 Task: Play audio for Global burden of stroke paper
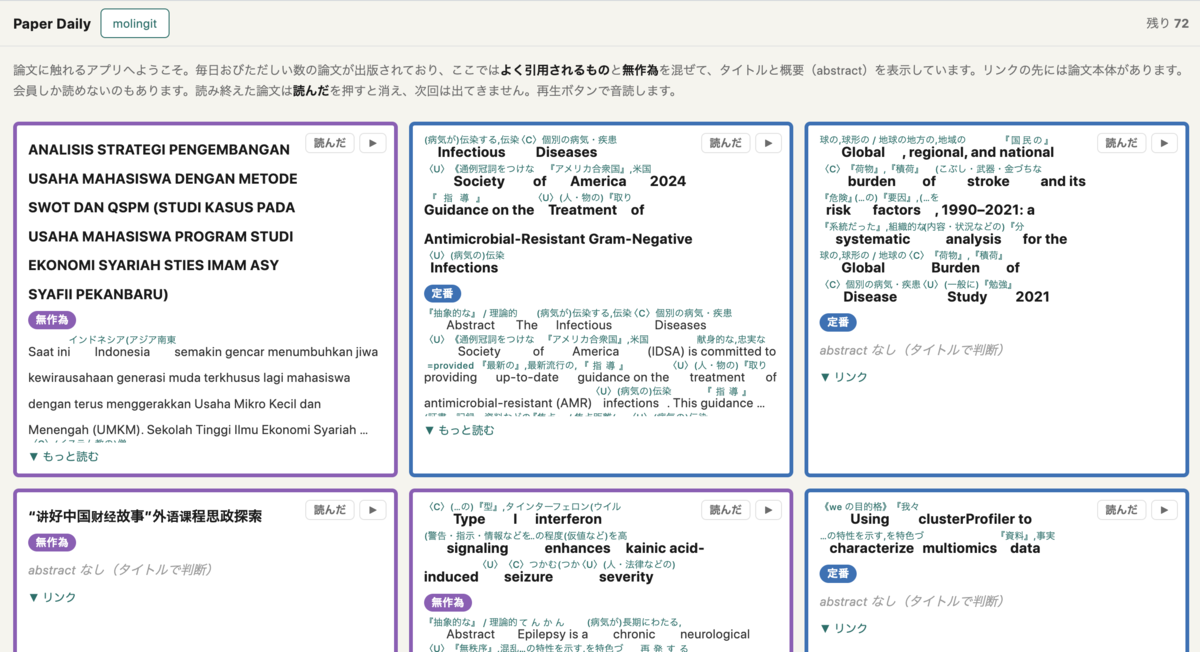click(x=1164, y=143)
